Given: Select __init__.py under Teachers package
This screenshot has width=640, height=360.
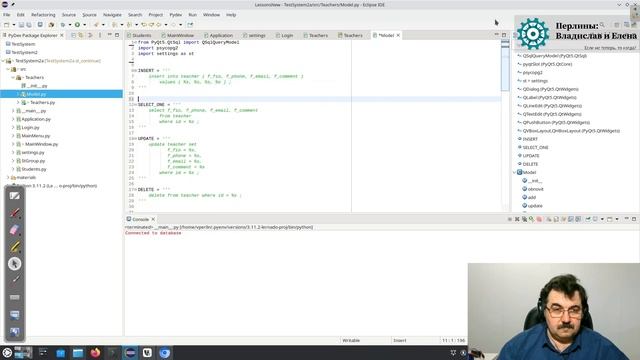Looking at the screenshot, I should point(37,86).
